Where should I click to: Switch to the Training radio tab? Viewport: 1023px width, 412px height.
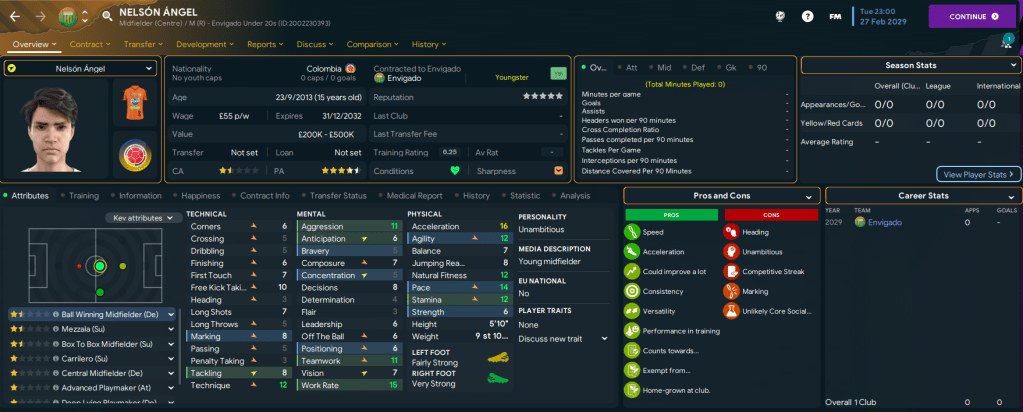pos(82,196)
